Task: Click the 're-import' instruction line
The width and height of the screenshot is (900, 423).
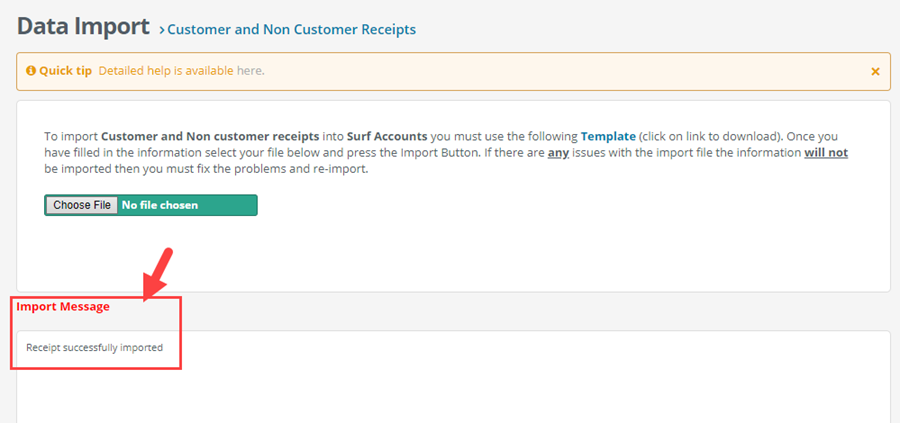Action: [206, 170]
